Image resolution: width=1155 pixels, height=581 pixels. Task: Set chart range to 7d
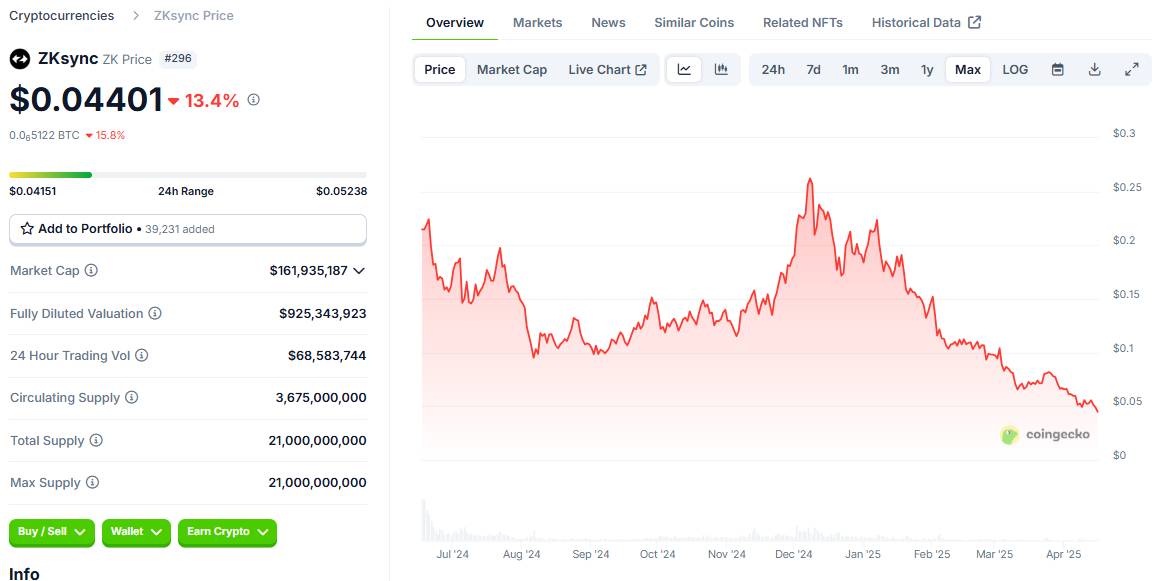(813, 69)
